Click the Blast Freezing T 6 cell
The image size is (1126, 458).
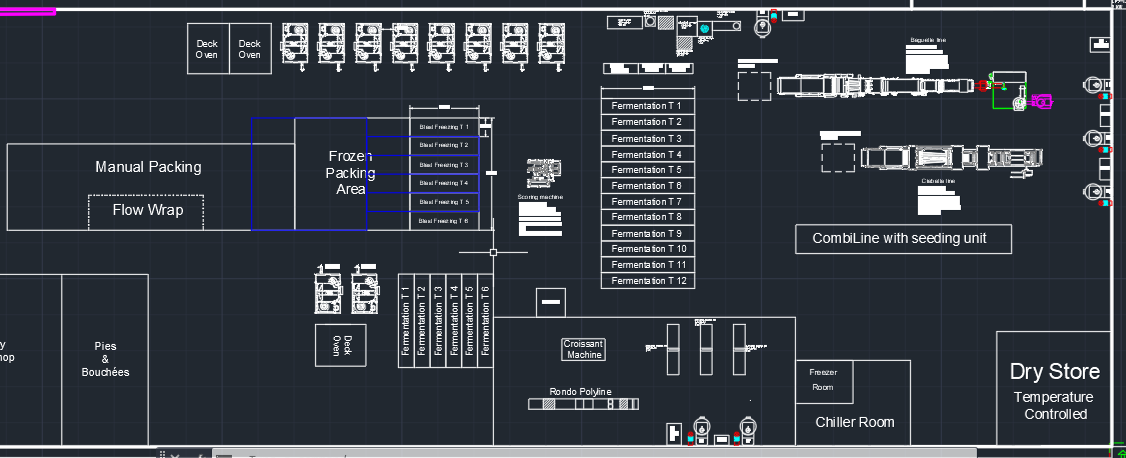click(x=444, y=221)
